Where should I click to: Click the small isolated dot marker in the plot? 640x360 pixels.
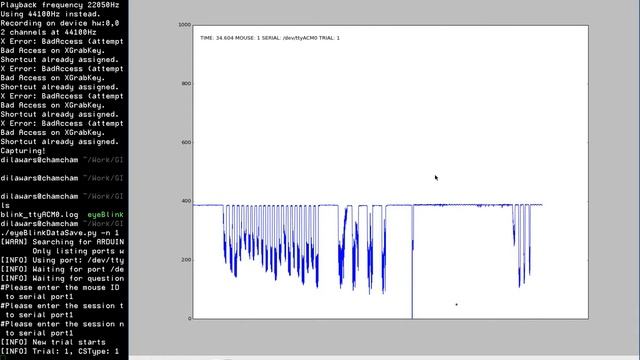click(x=456, y=304)
